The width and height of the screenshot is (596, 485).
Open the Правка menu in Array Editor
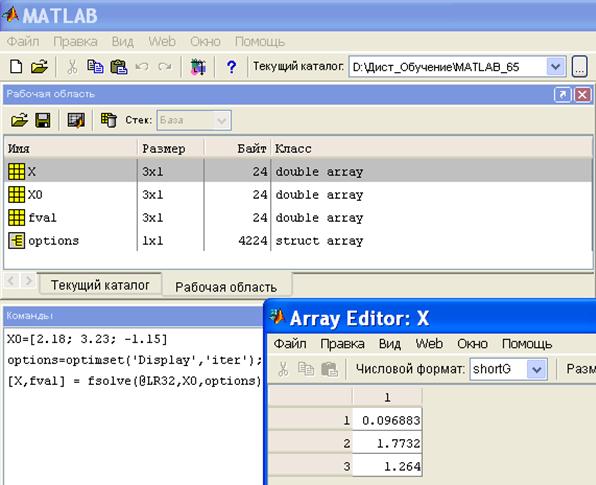[x=342, y=344]
